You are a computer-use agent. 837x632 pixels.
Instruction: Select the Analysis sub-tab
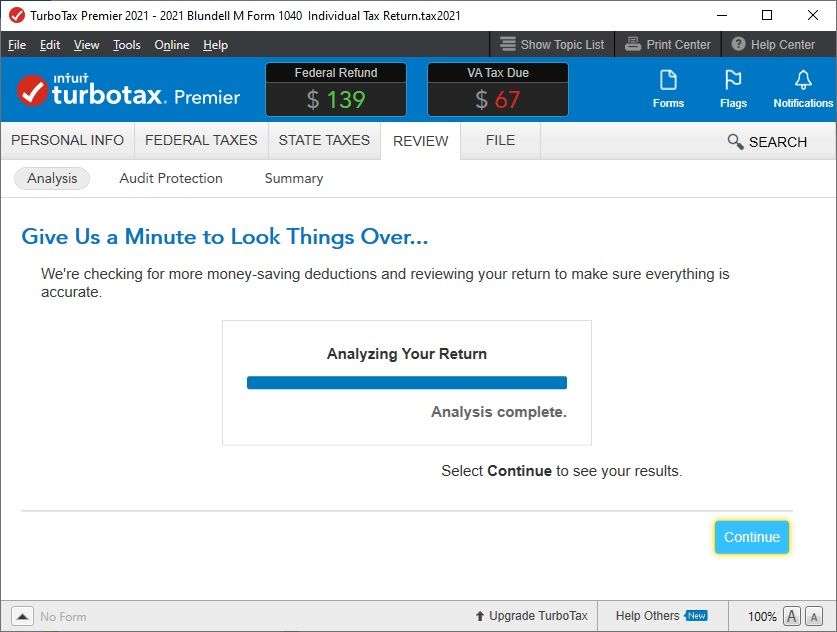pos(52,178)
